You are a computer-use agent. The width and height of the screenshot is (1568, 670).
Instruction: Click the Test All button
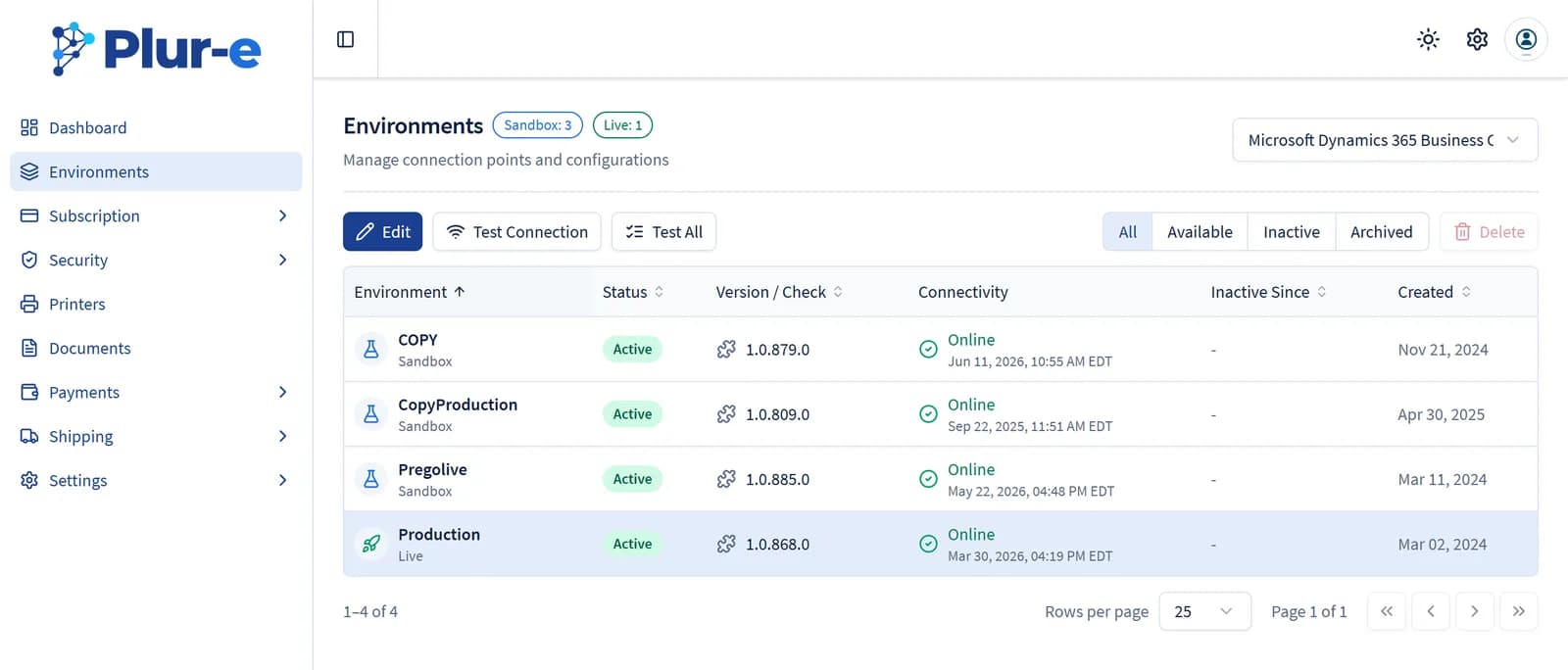coord(663,232)
